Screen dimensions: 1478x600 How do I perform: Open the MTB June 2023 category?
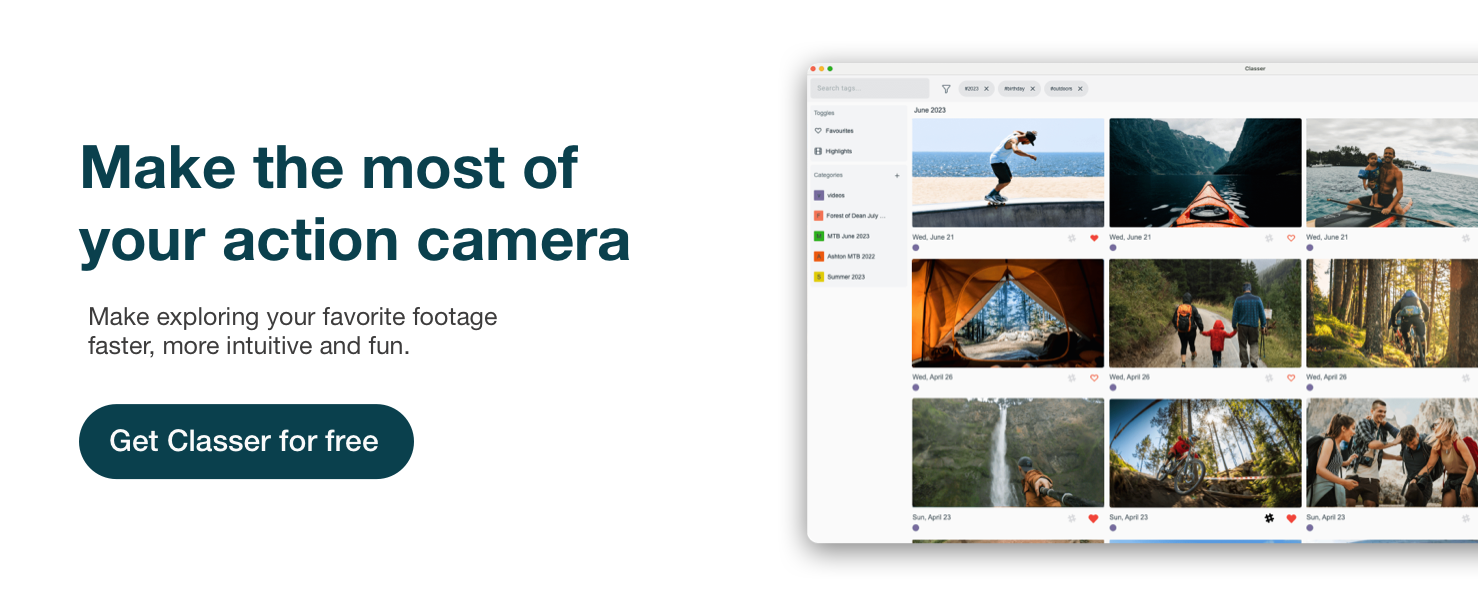tap(847, 236)
